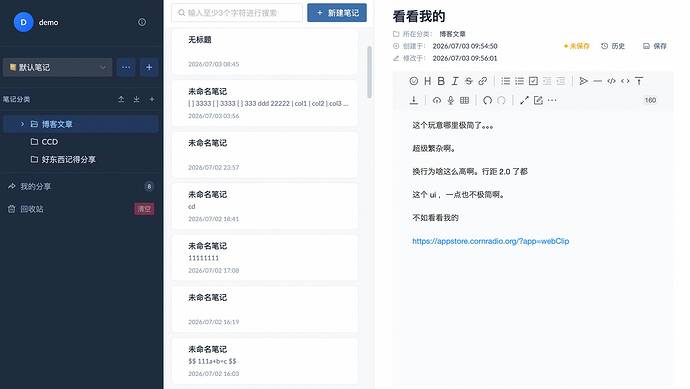The height and width of the screenshot is (389, 690).
Task: Open the 默认笔记 notebook dropdown
Action: [x=58, y=67]
